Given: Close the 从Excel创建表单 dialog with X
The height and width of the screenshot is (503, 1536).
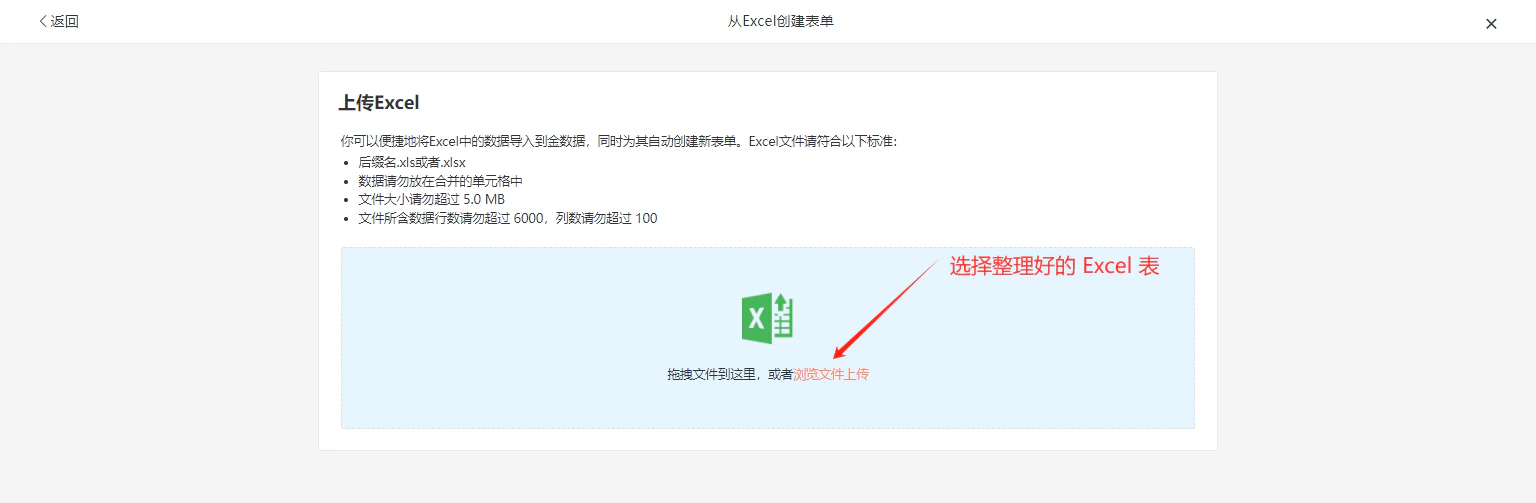Looking at the screenshot, I should pyautogui.click(x=1491, y=24).
